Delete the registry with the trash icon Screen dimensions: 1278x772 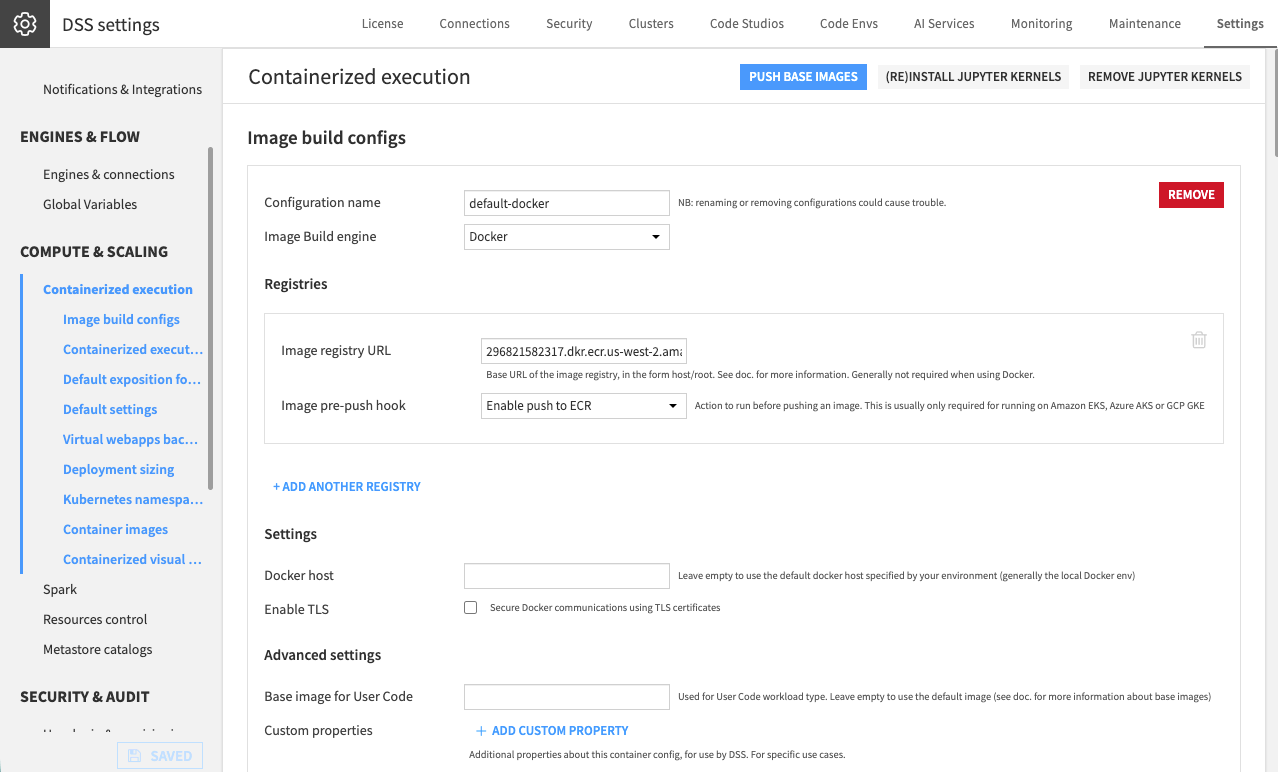coord(1199,340)
